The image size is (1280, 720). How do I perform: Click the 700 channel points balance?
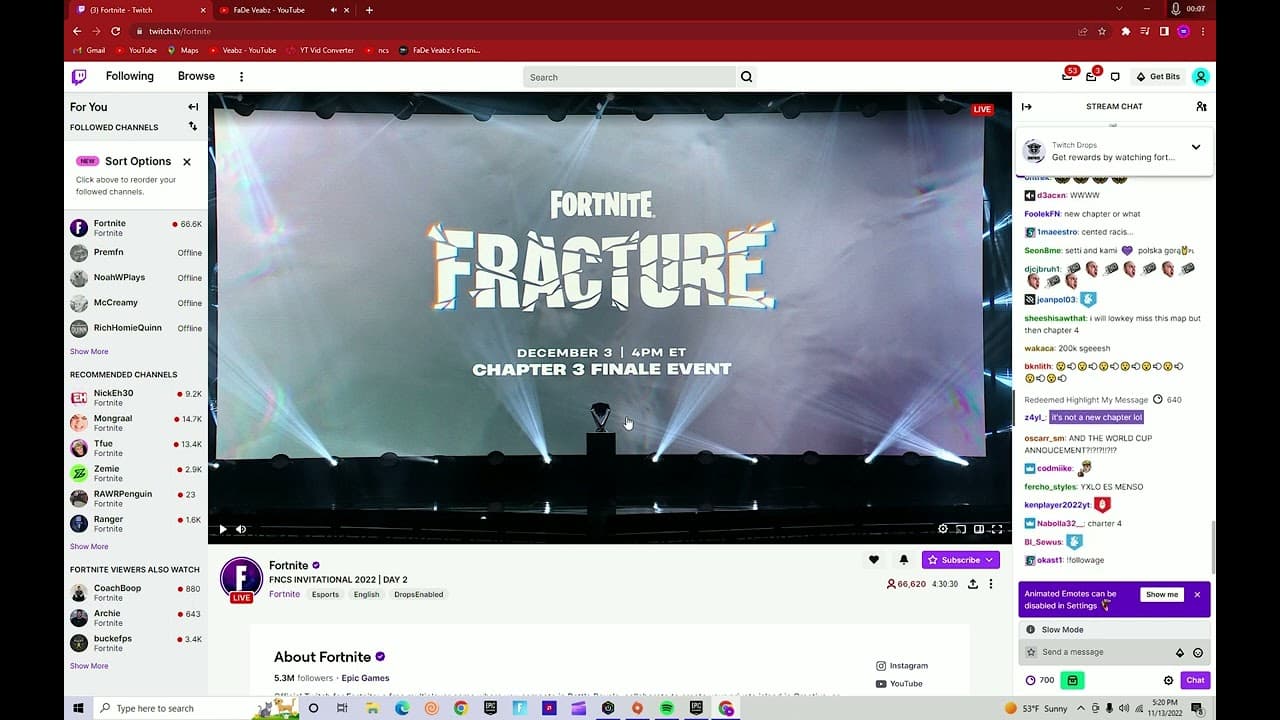[1040, 680]
